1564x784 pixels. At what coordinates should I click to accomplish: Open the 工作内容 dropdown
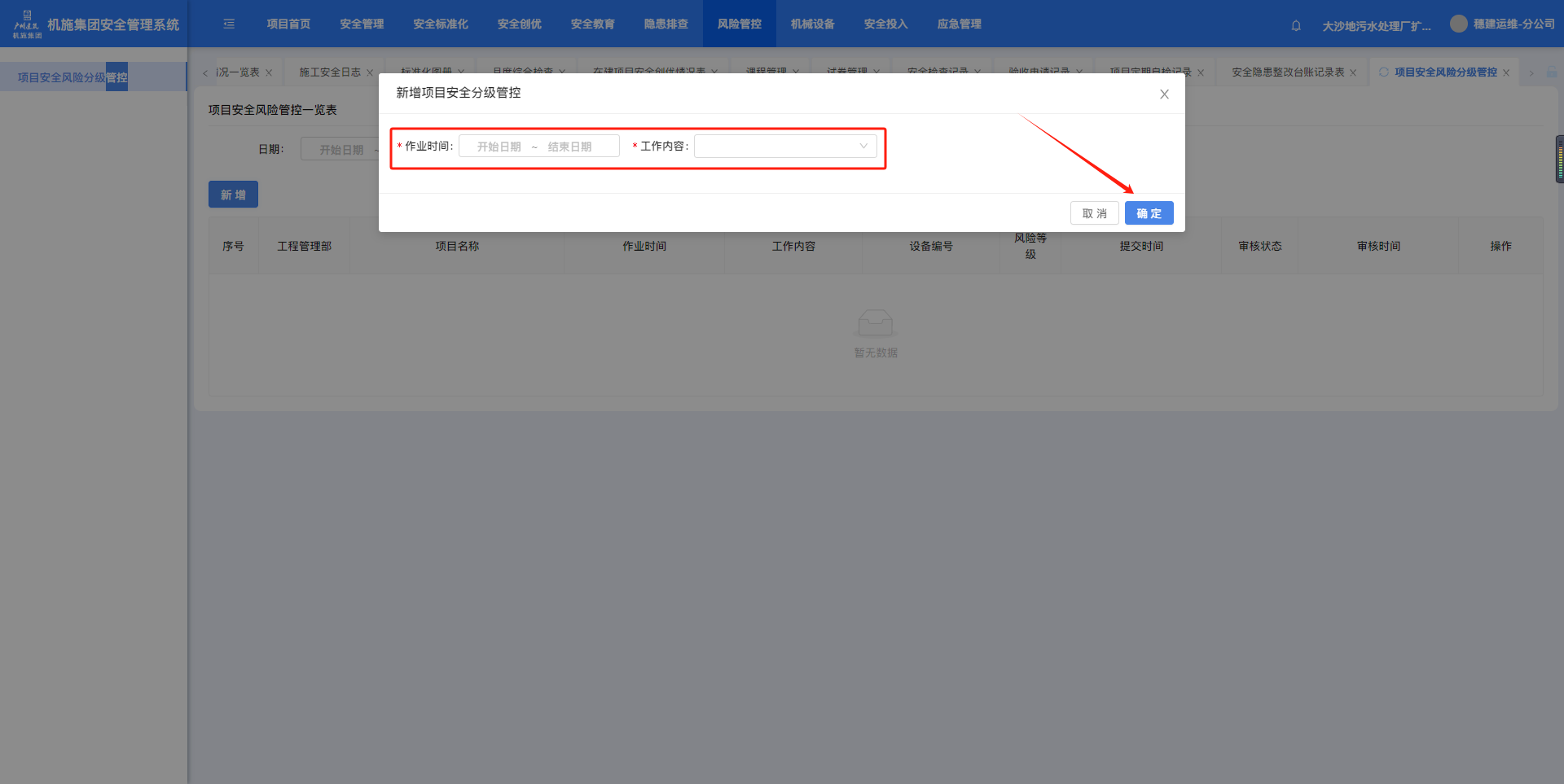(778, 147)
